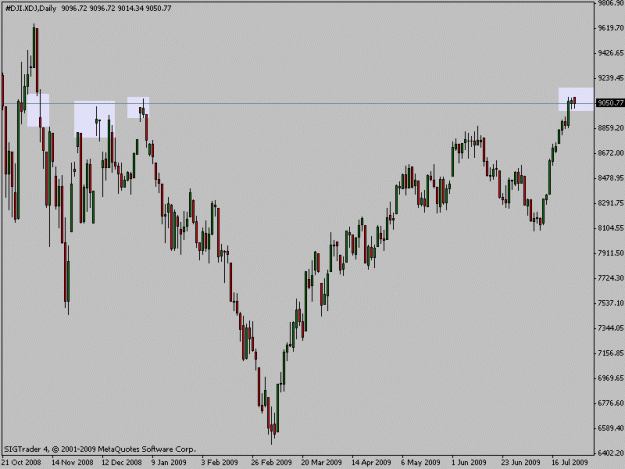
Task: Click the 7724.30 price axis label
Action: click(x=610, y=278)
